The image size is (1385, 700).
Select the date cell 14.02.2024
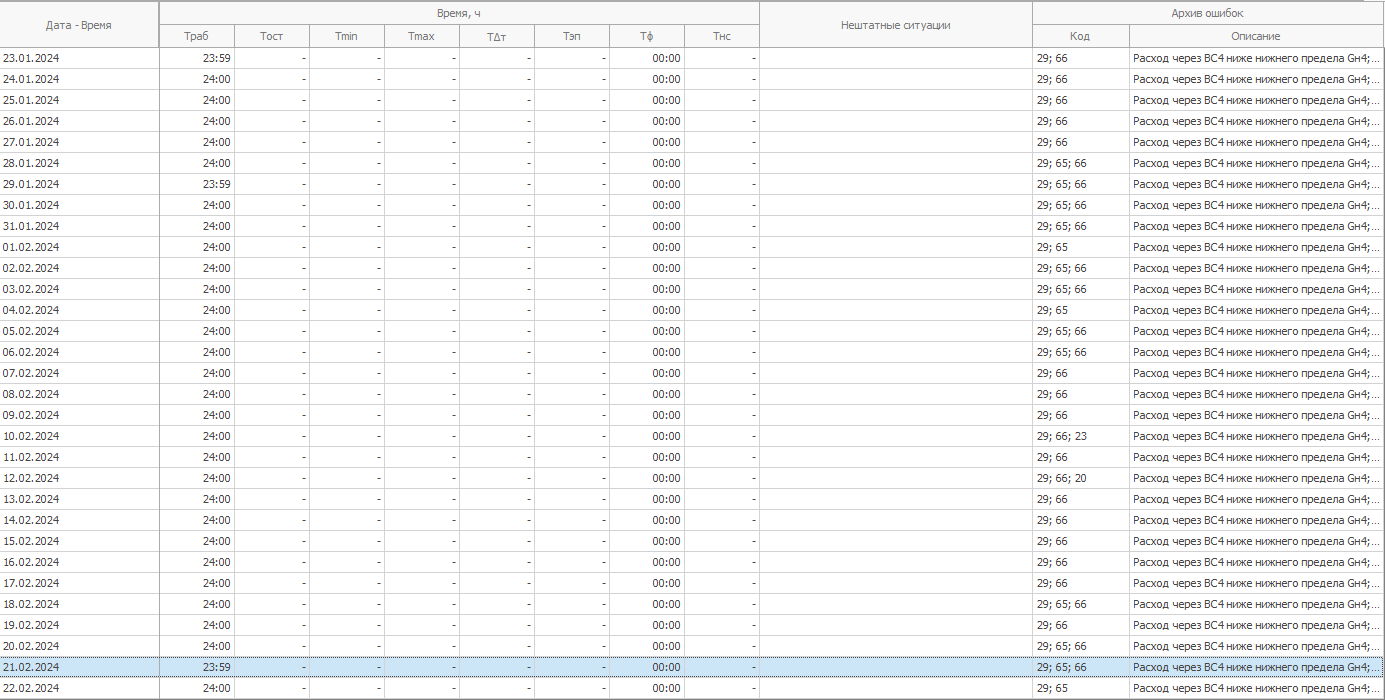(79, 520)
